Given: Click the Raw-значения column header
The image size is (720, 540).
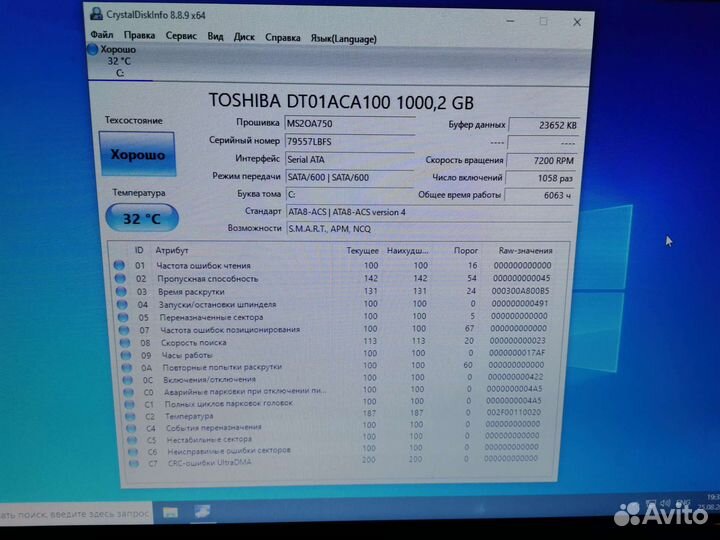Looking at the screenshot, I should pos(525,251).
